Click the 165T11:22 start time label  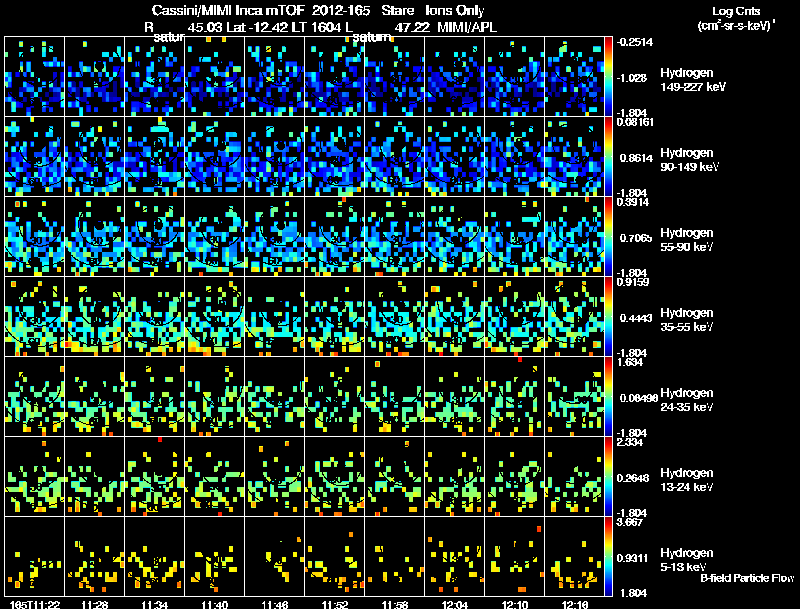[x=35, y=604]
